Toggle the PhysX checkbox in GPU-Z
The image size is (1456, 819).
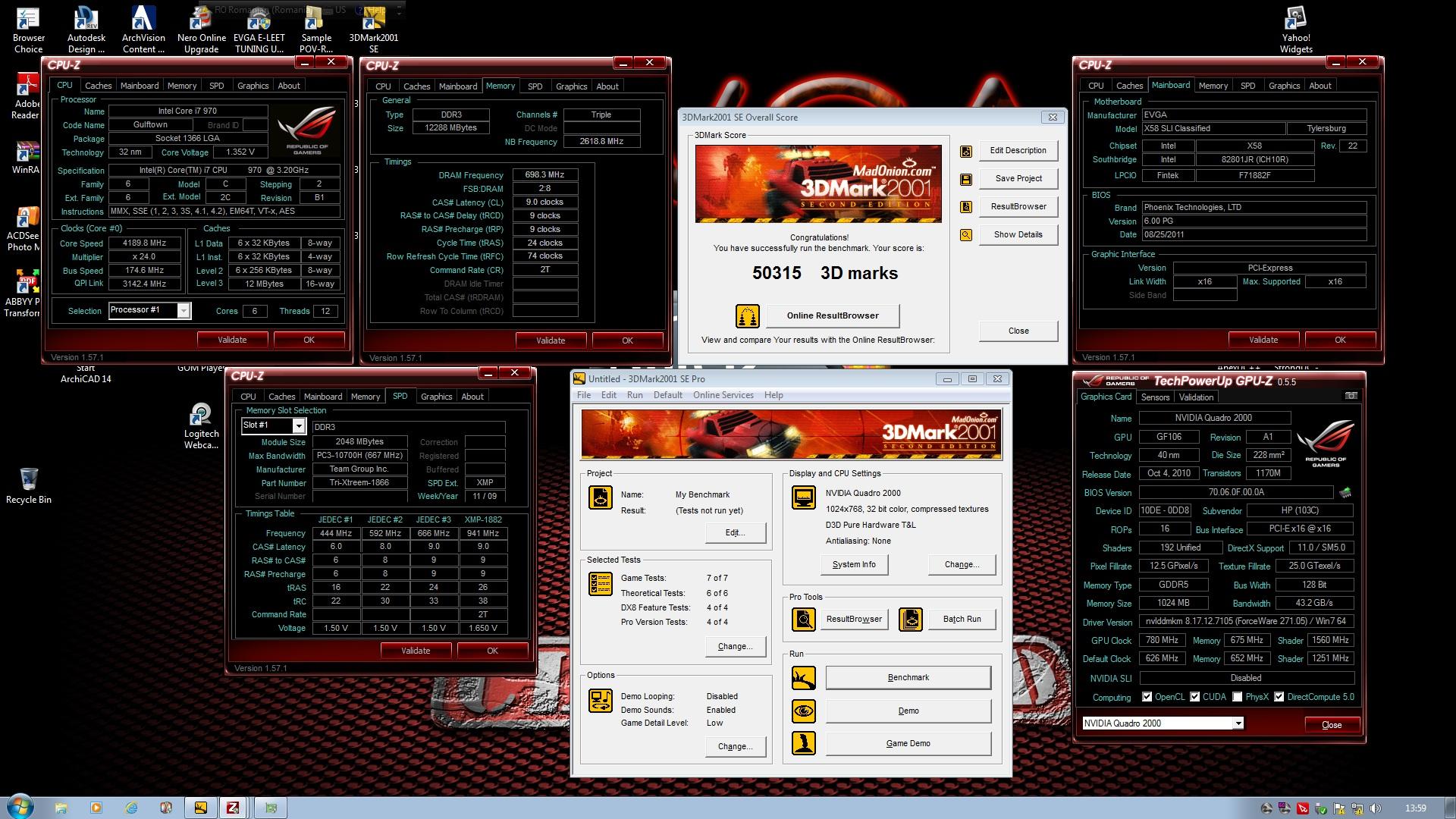1238,697
